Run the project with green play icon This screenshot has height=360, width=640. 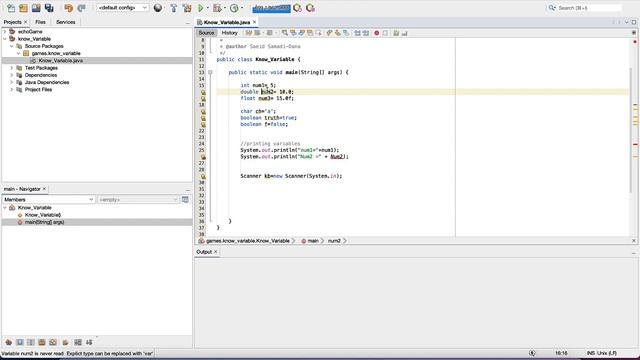200,8
